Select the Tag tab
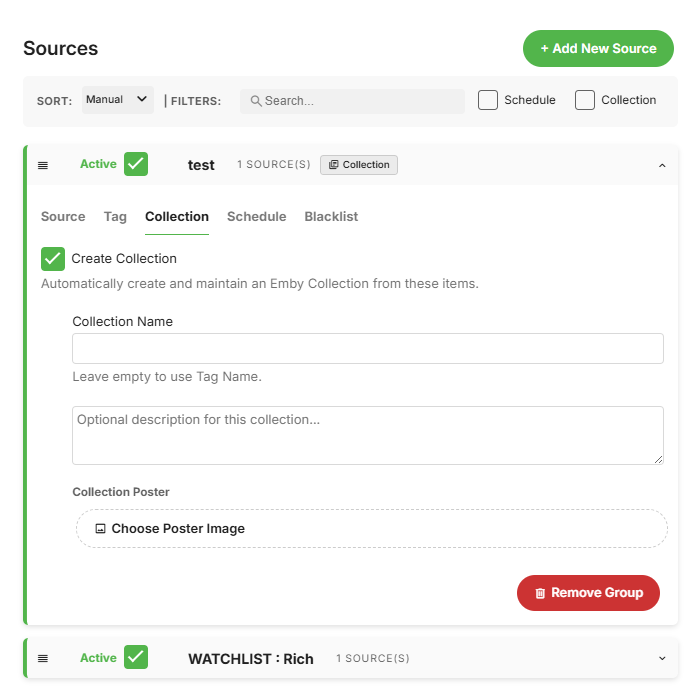The width and height of the screenshot is (697, 693). [115, 217]
